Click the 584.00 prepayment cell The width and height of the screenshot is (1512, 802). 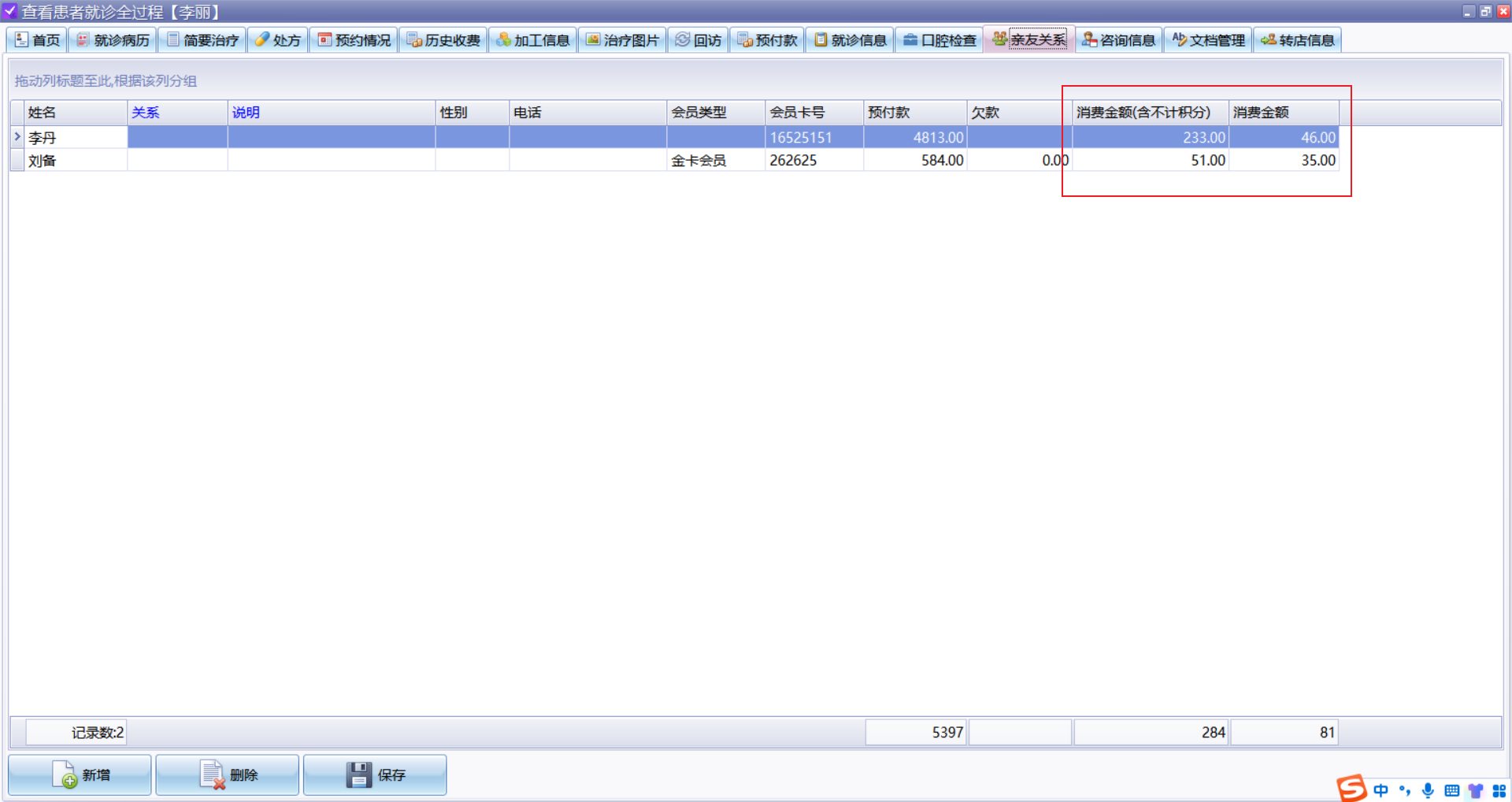click(x=915, y=161)
